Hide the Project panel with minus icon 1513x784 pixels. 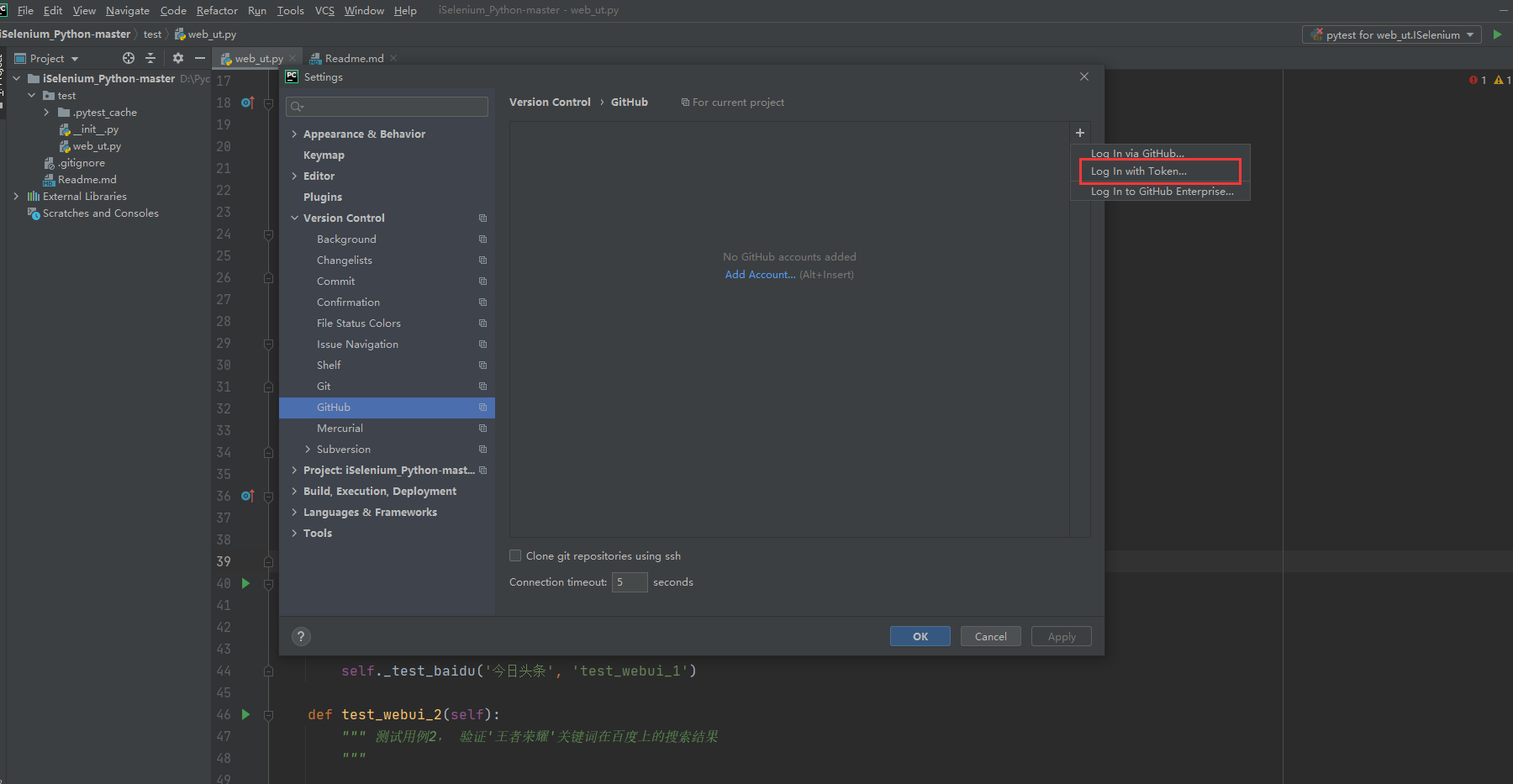[200, 58]
